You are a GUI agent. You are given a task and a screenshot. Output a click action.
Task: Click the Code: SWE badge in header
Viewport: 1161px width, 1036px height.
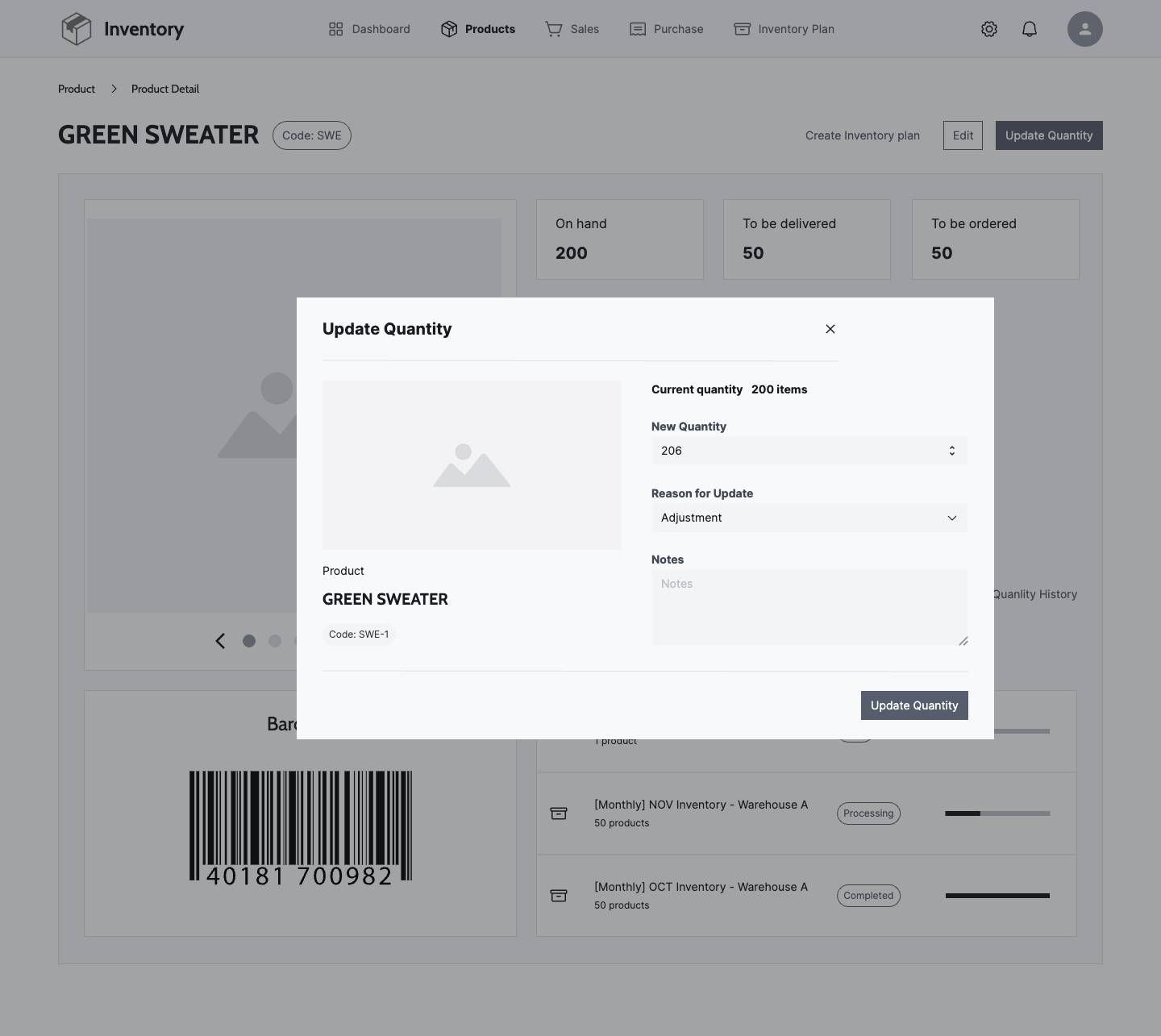click(x=312, y=135)
